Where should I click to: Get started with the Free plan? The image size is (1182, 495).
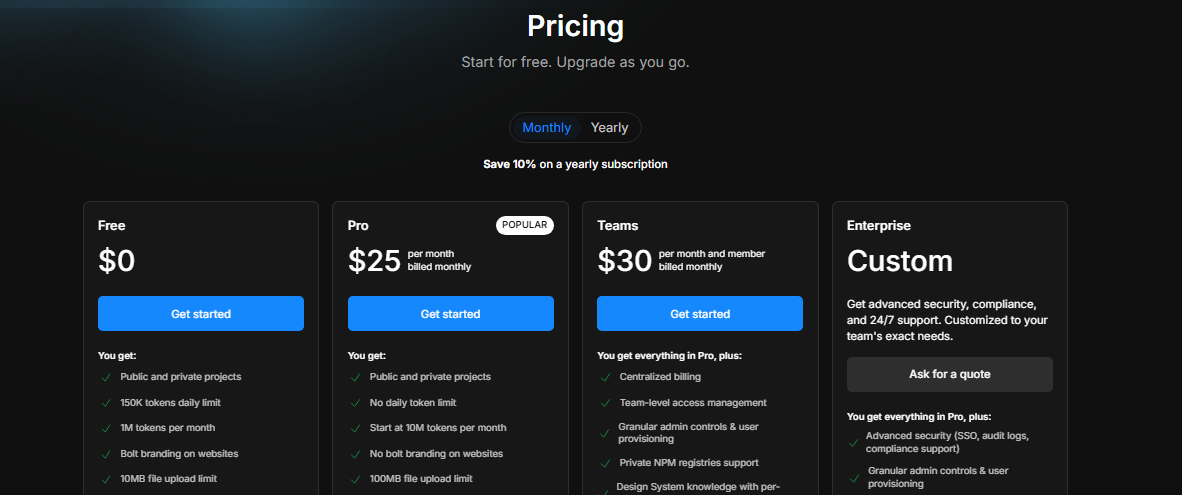click(201, 314)
